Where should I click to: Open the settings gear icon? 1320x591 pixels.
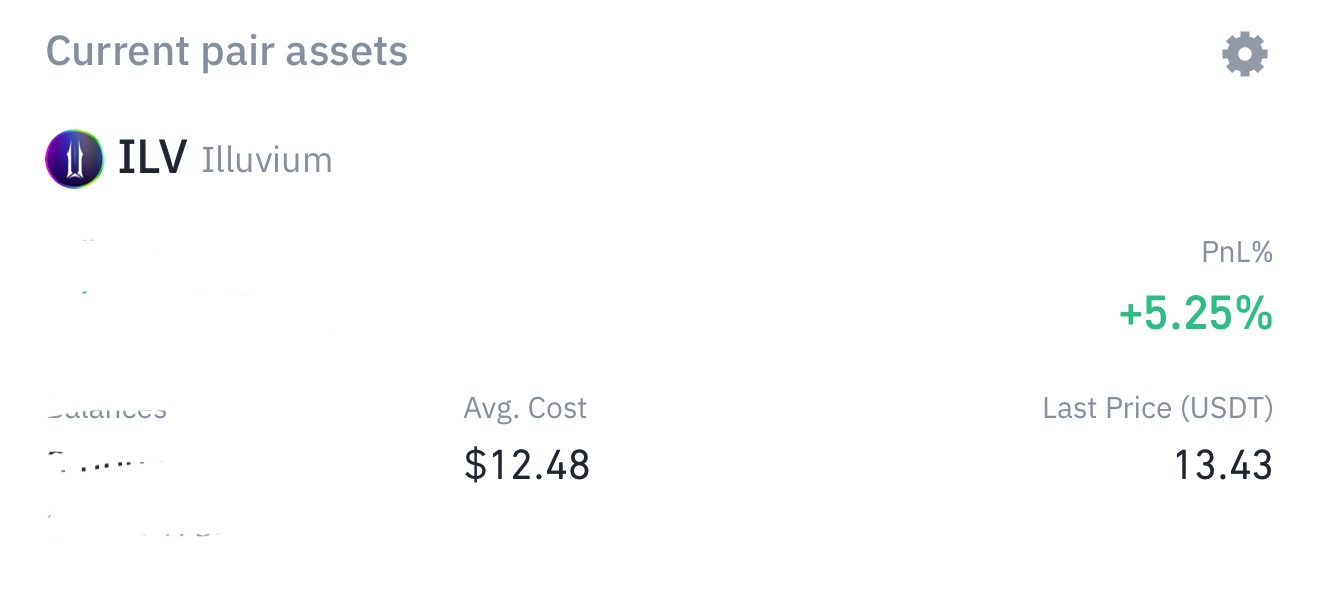[x=1244, y=54]
